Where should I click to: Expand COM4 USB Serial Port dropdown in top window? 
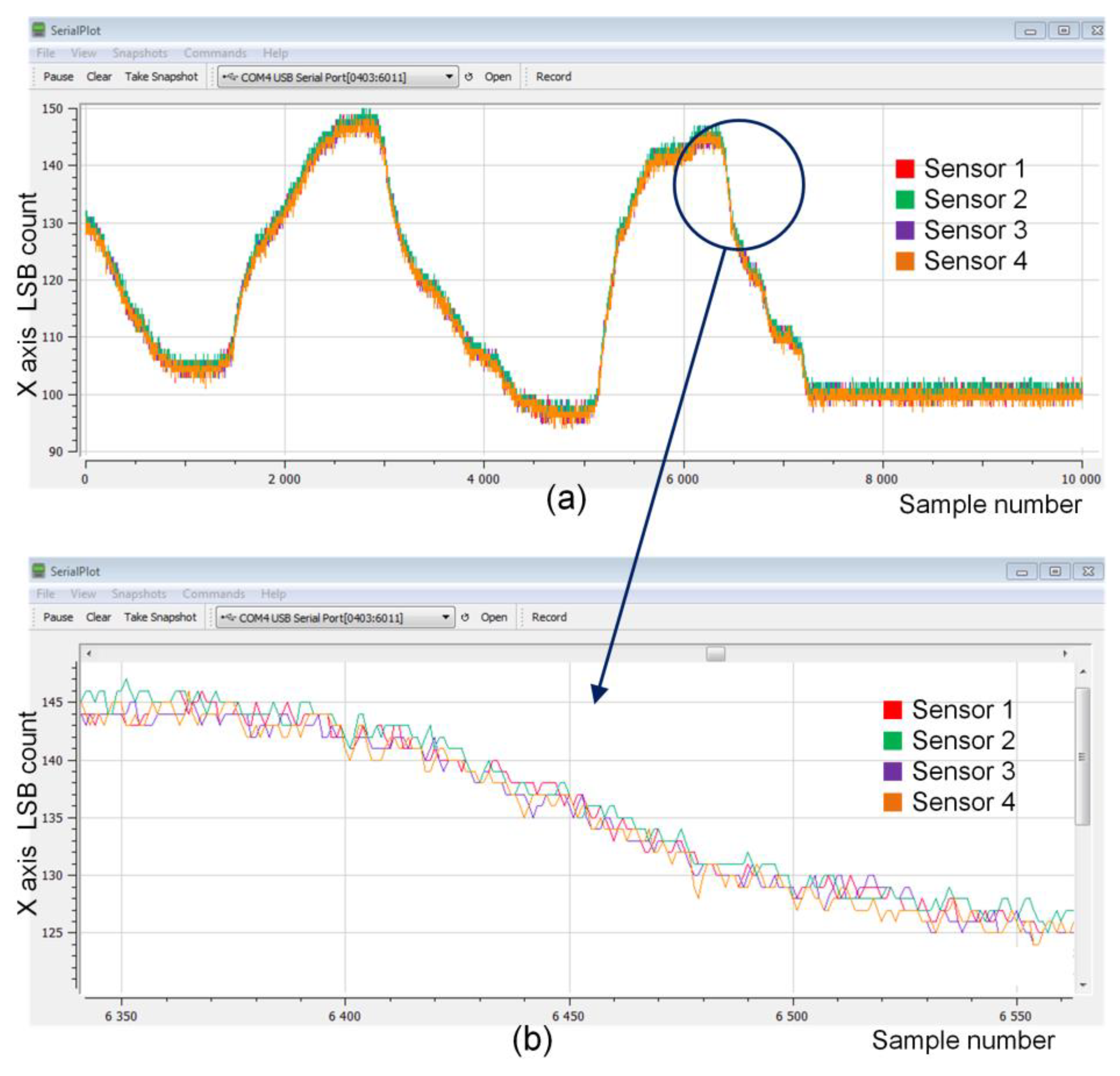coord(449,77)
